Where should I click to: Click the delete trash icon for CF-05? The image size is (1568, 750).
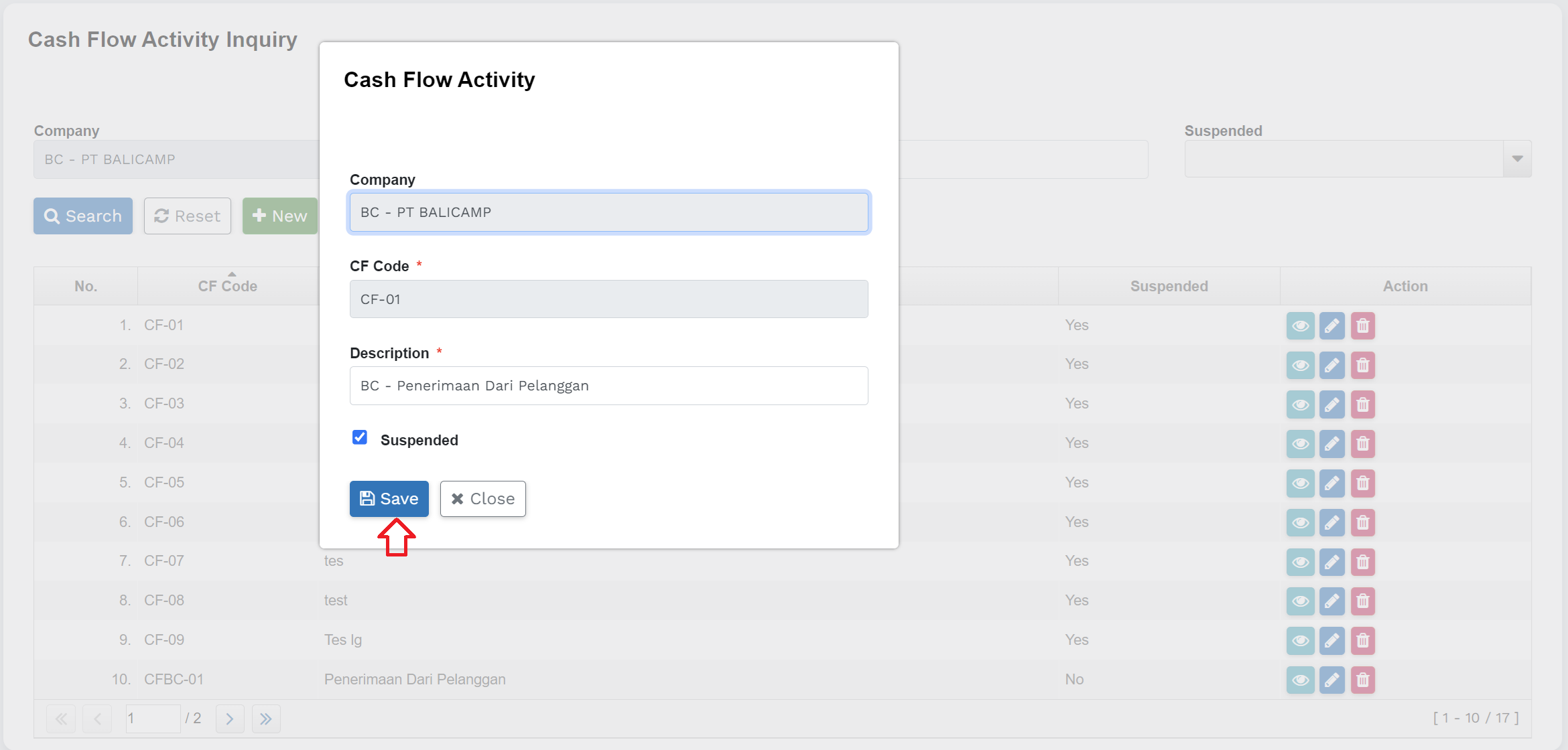pos(1362,483)
